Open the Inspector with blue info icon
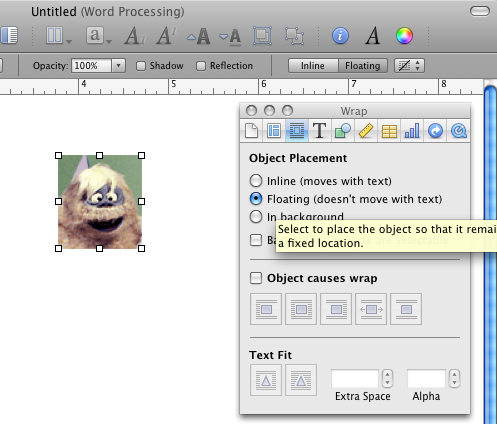 [x=340, y=36]
